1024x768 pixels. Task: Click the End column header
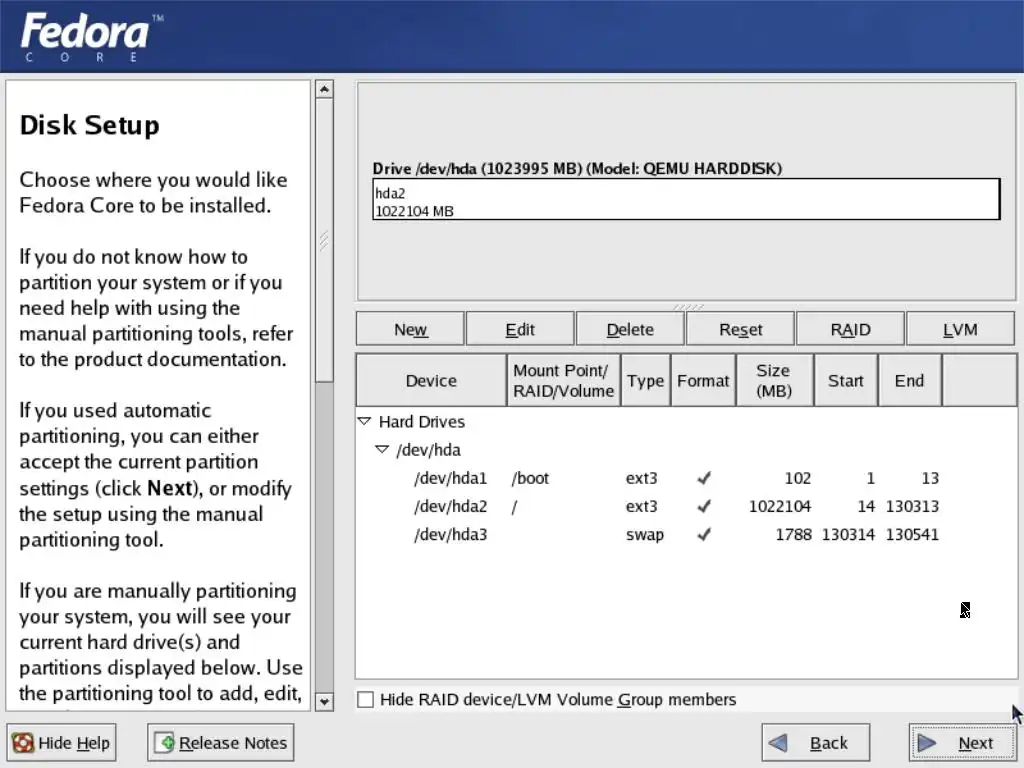(x=909, y=380)
